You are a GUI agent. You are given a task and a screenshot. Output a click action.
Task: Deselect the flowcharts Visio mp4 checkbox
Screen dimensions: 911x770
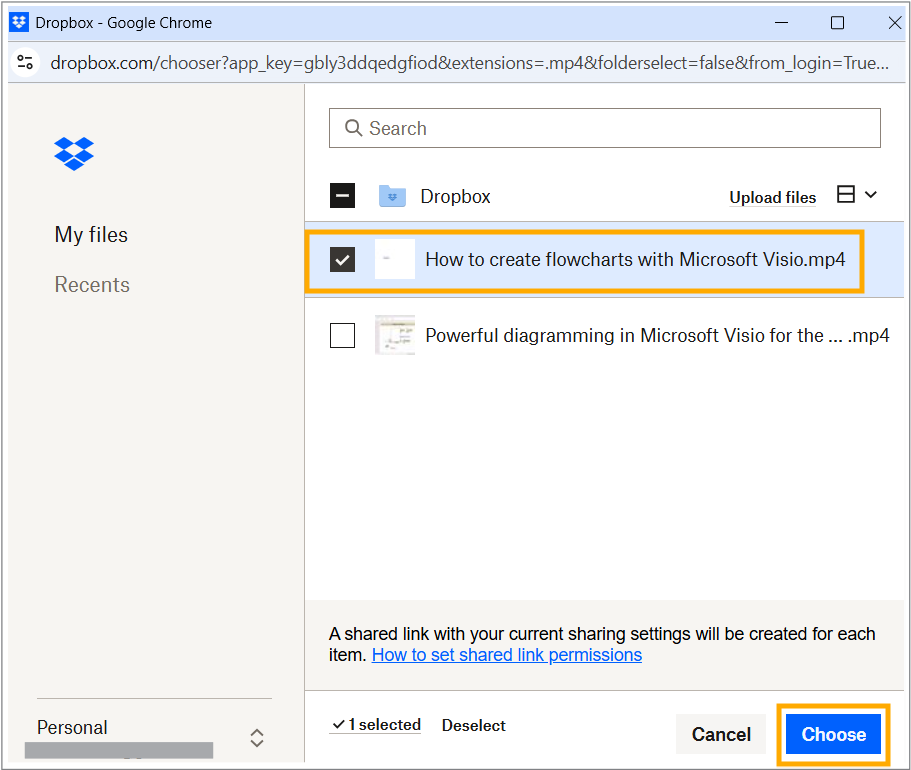pyautogui.click(x=342, y=259)
